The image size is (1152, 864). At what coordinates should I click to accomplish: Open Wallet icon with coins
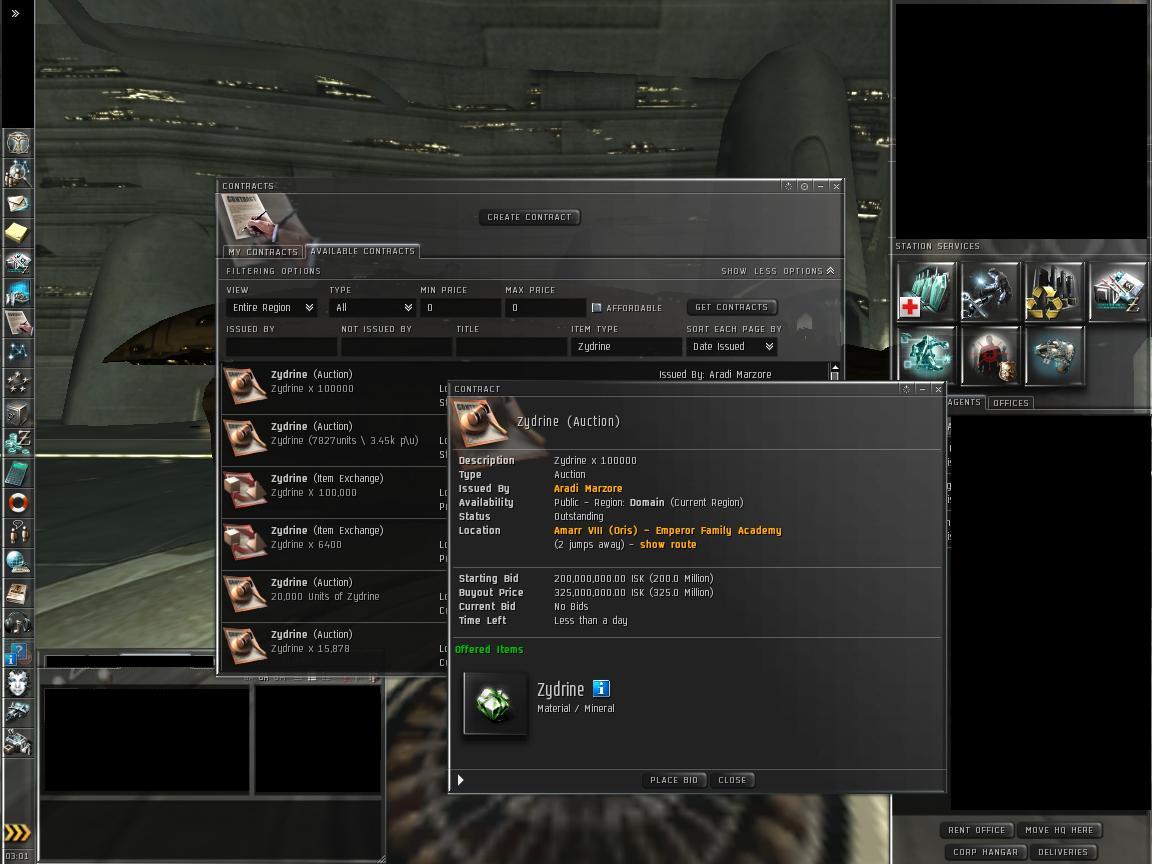(18, 443)
